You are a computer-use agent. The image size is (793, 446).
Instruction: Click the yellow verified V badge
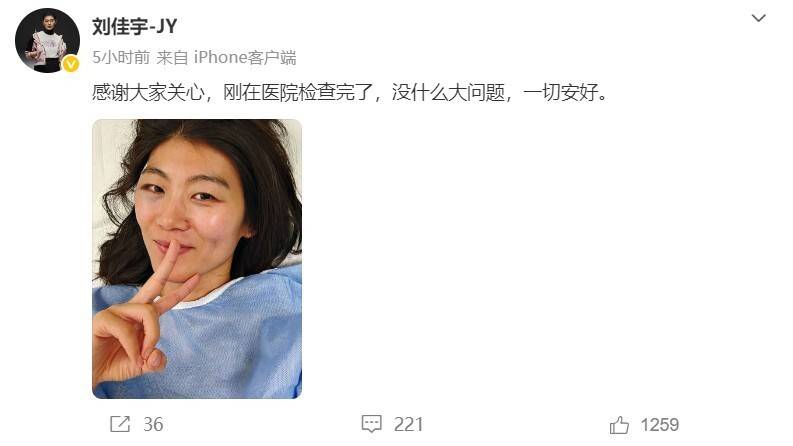[70, 64]
